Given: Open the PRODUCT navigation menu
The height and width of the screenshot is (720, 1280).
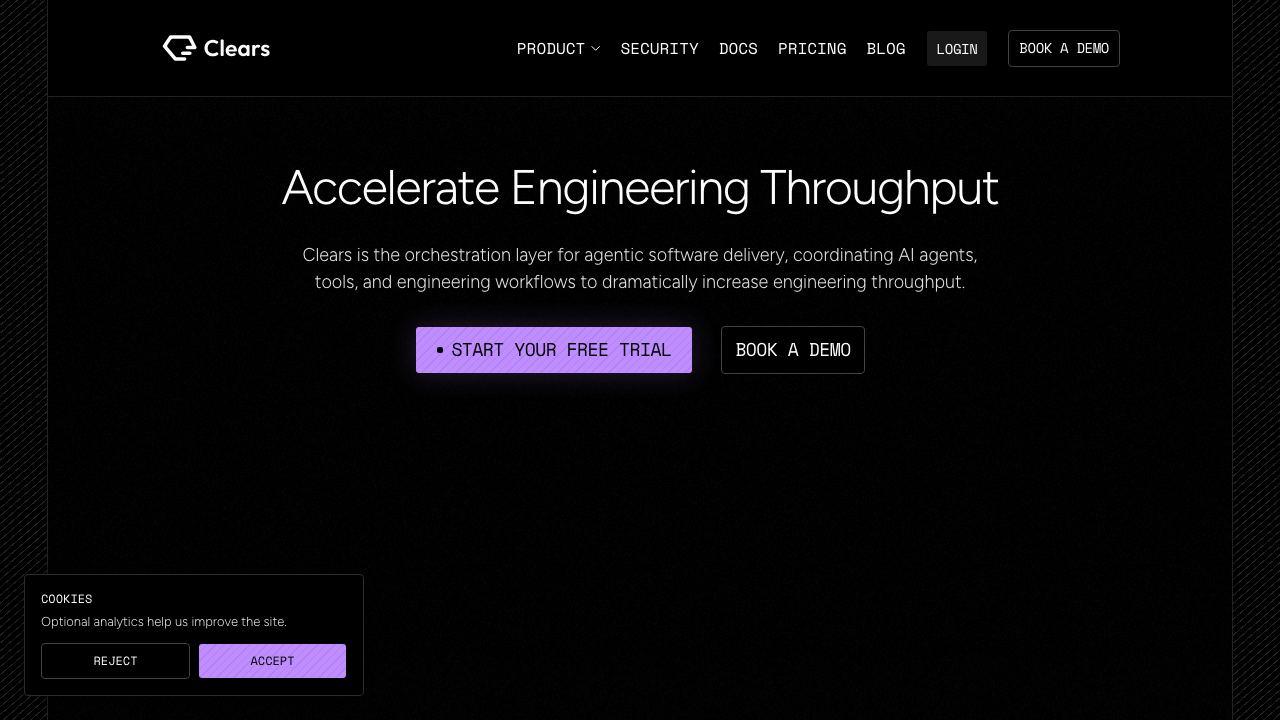Looking at the screenshot, I should point(551,48).
